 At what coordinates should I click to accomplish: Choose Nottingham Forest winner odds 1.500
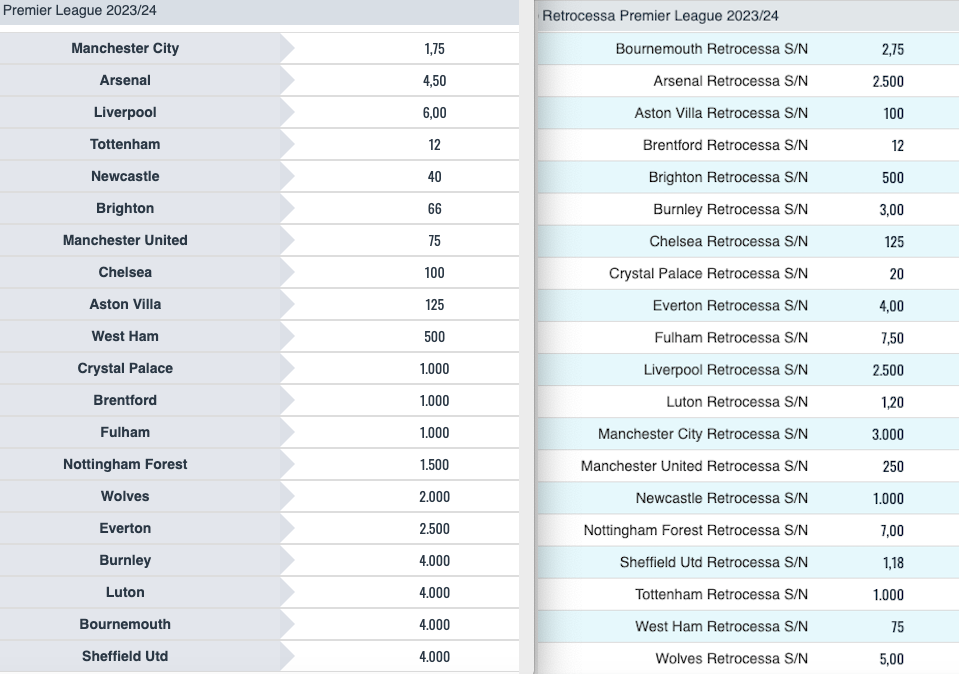pos(434,465)
